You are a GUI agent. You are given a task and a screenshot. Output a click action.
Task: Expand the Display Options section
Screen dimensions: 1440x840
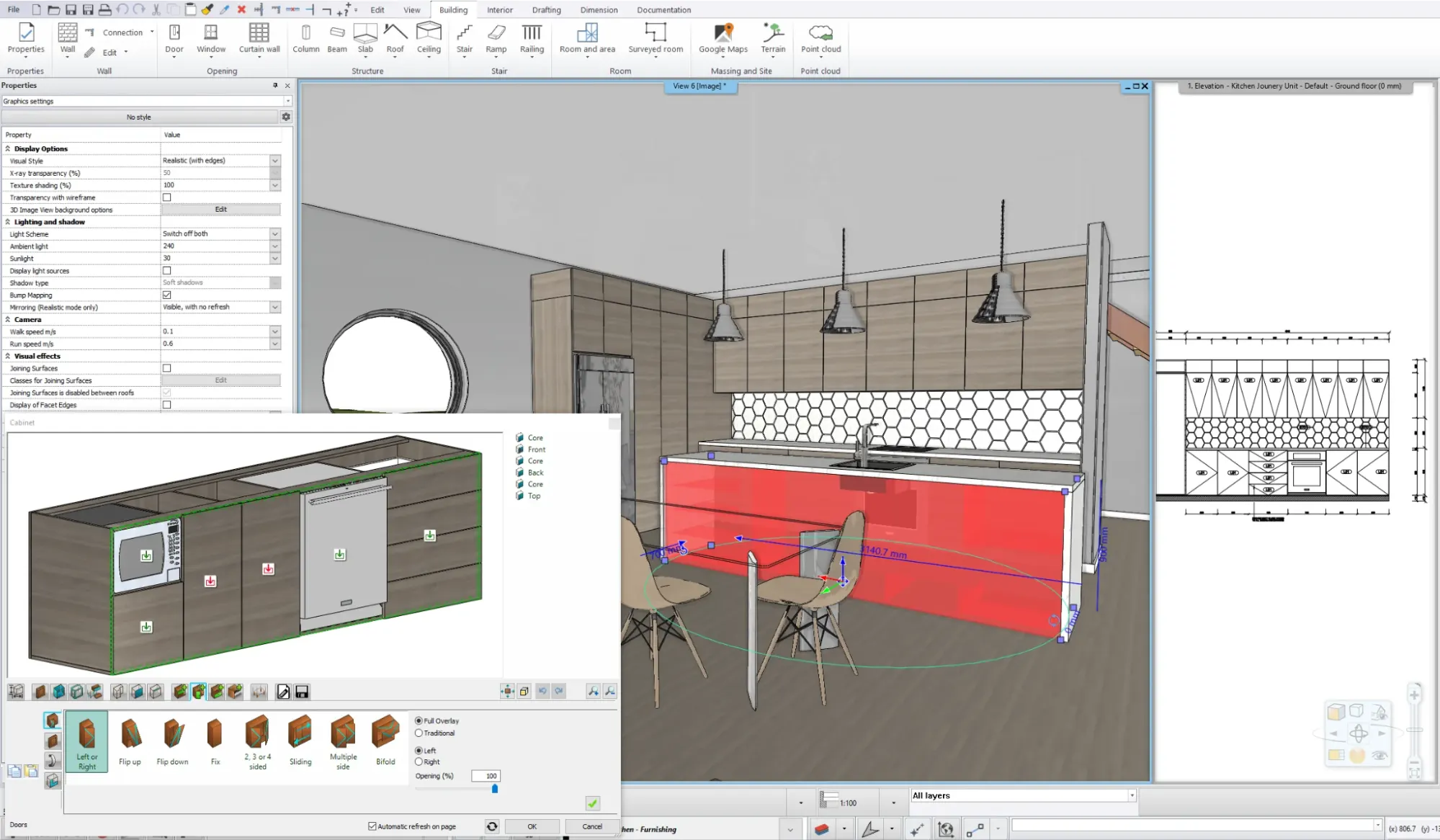click(x=6, y=148)
